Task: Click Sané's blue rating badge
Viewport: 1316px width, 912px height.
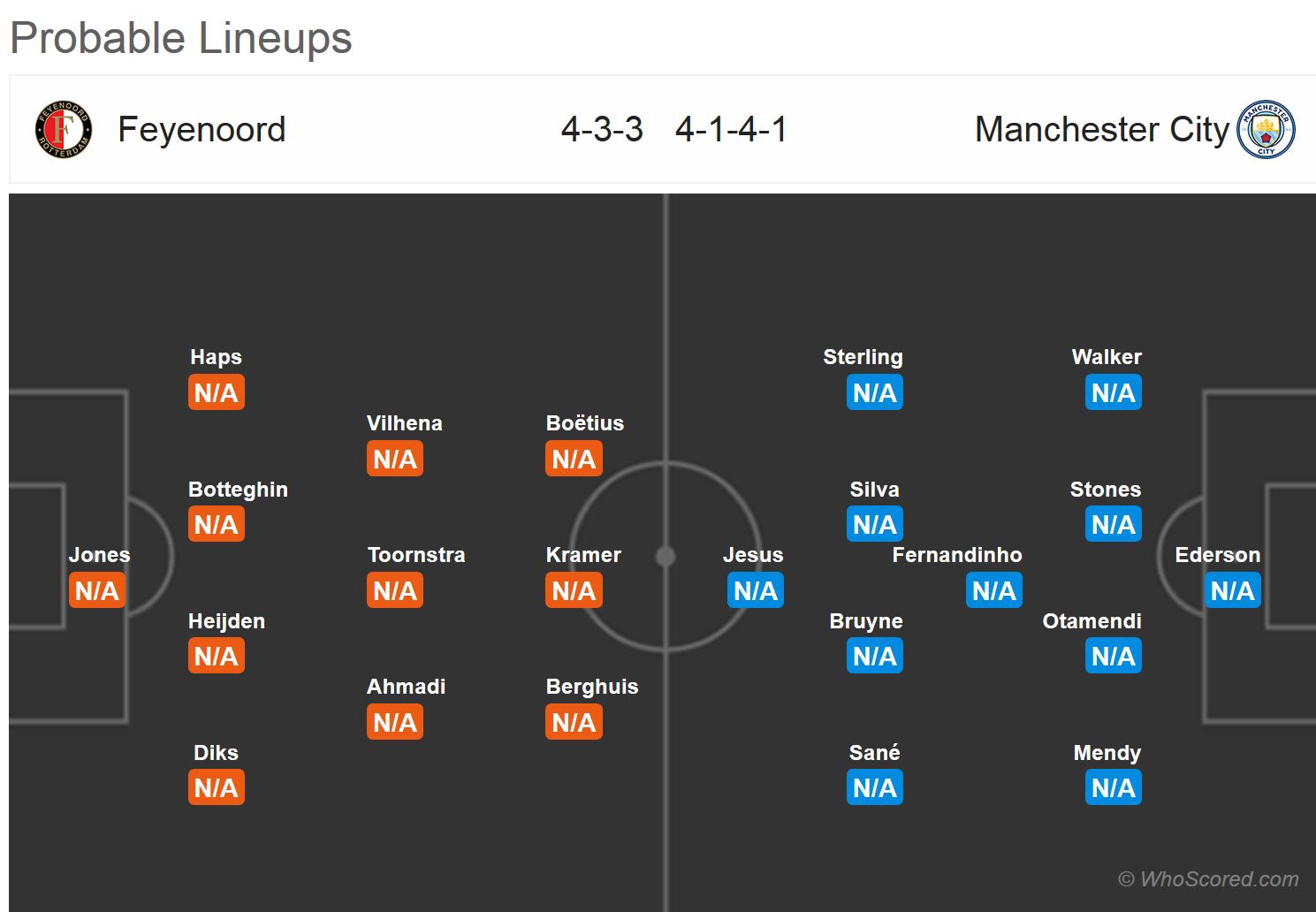Action: pos(875,787)
